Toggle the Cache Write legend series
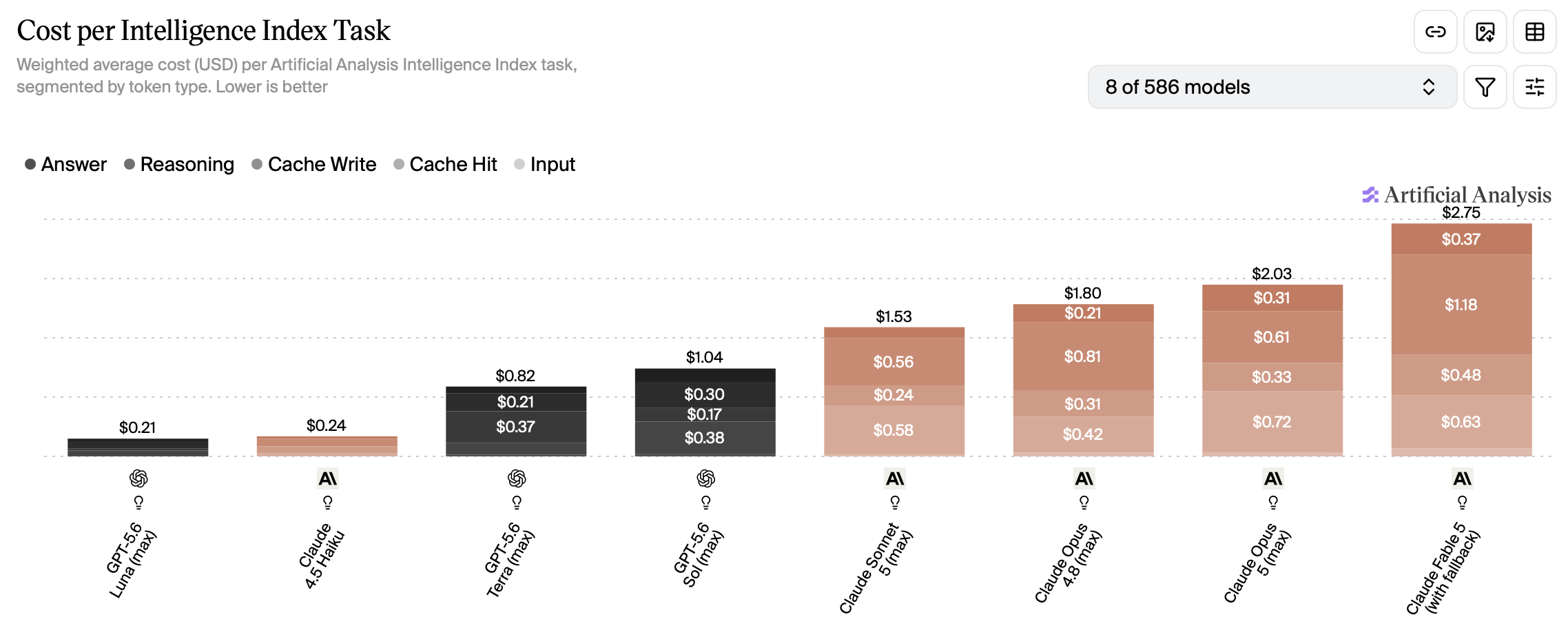Image resolution: width=1568 pixels, height=626 pixels. [314, 164]
